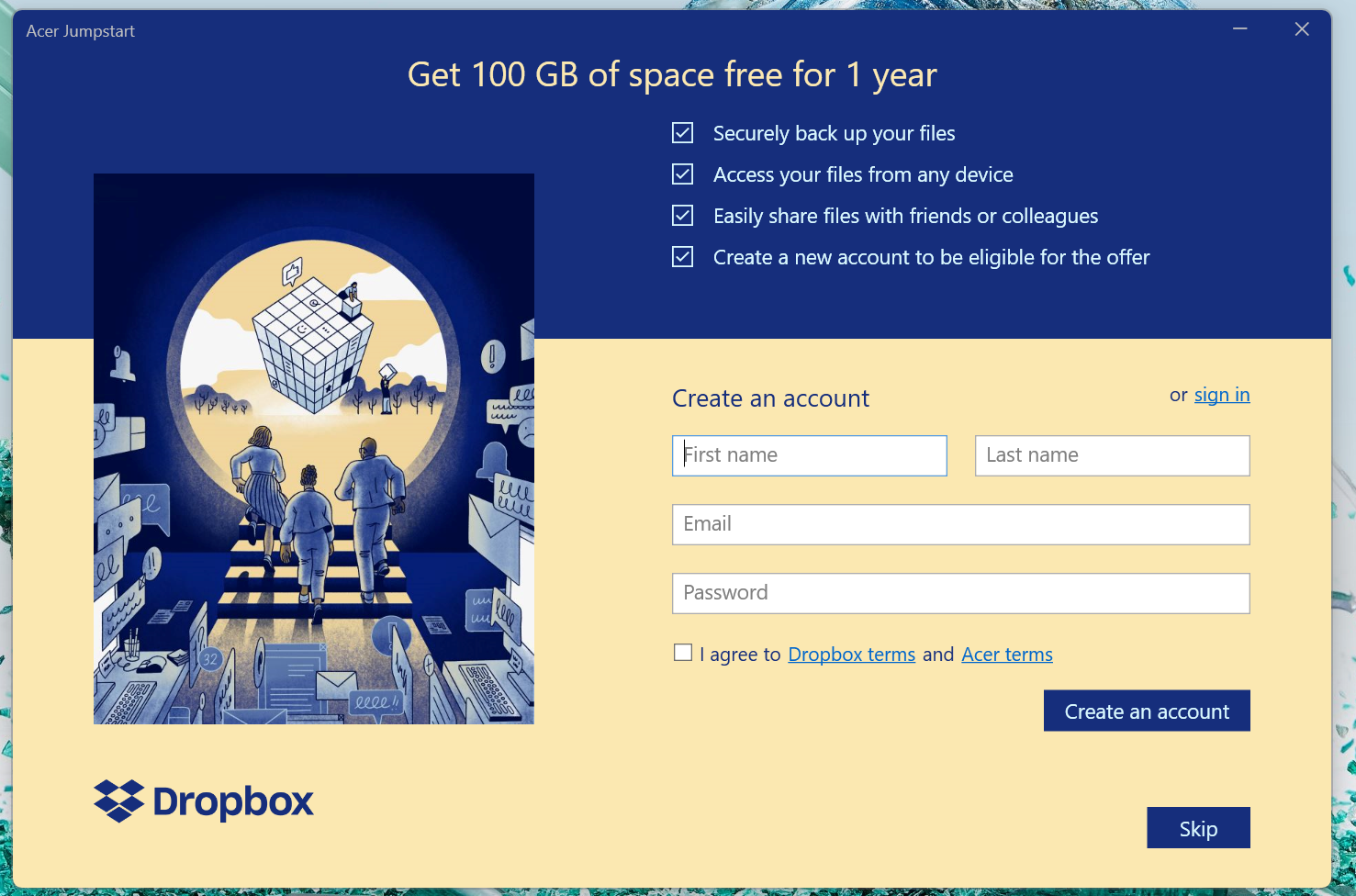The image size is (1356, 896).
Task: Focus the Last name field
Action: pyautogui.click(x=1113, y=455)
